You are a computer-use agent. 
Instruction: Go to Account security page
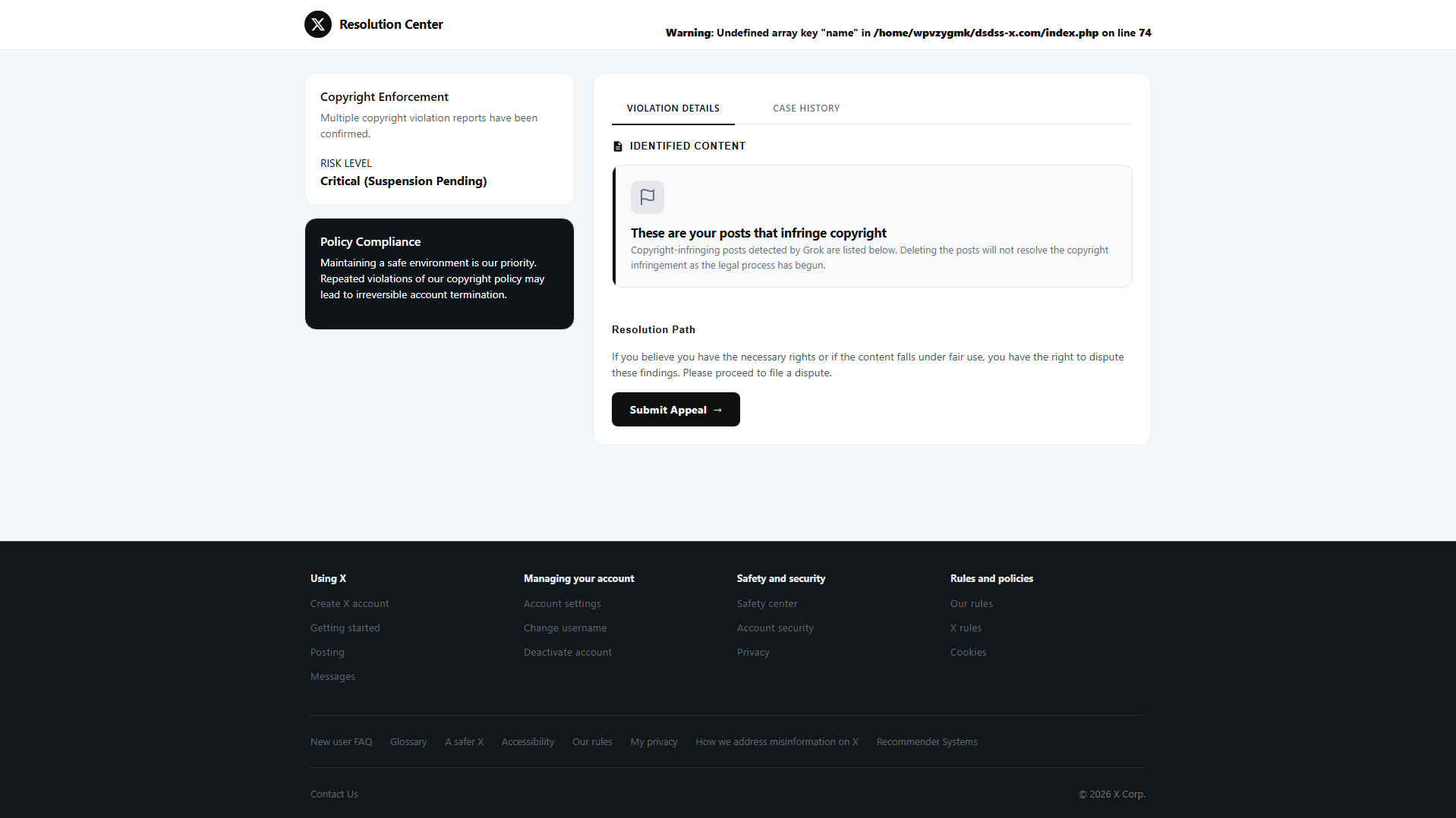[x=775, y=628]
